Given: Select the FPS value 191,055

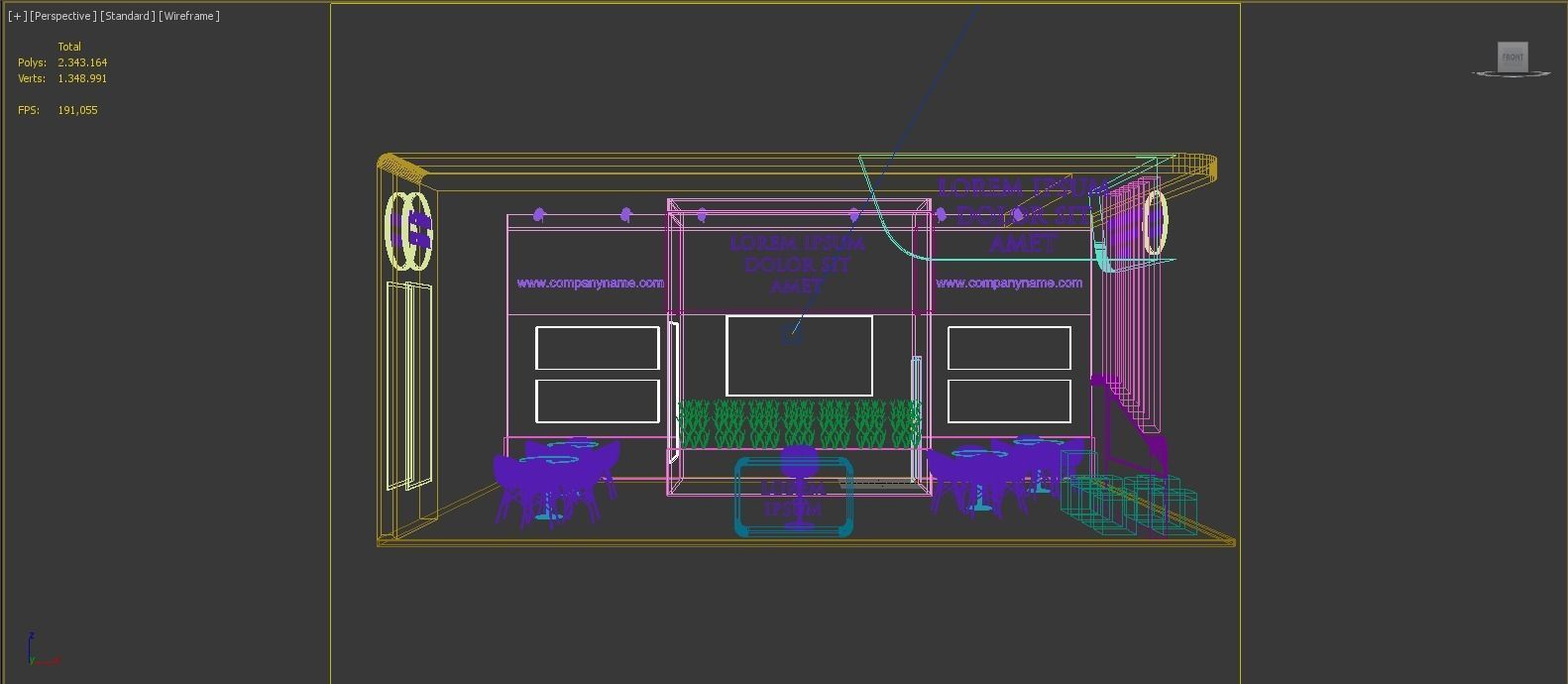Looking at the screenshot, I should coord(77,110).
